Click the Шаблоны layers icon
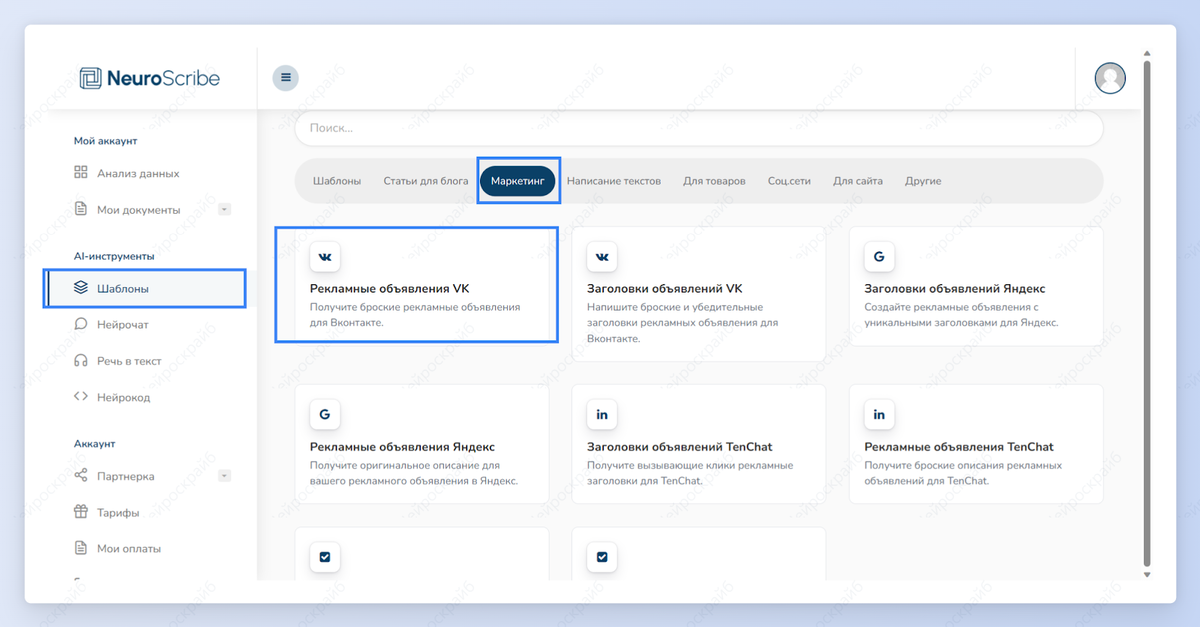This screenshot has width=1200, height=627. [x=81, y=288]
